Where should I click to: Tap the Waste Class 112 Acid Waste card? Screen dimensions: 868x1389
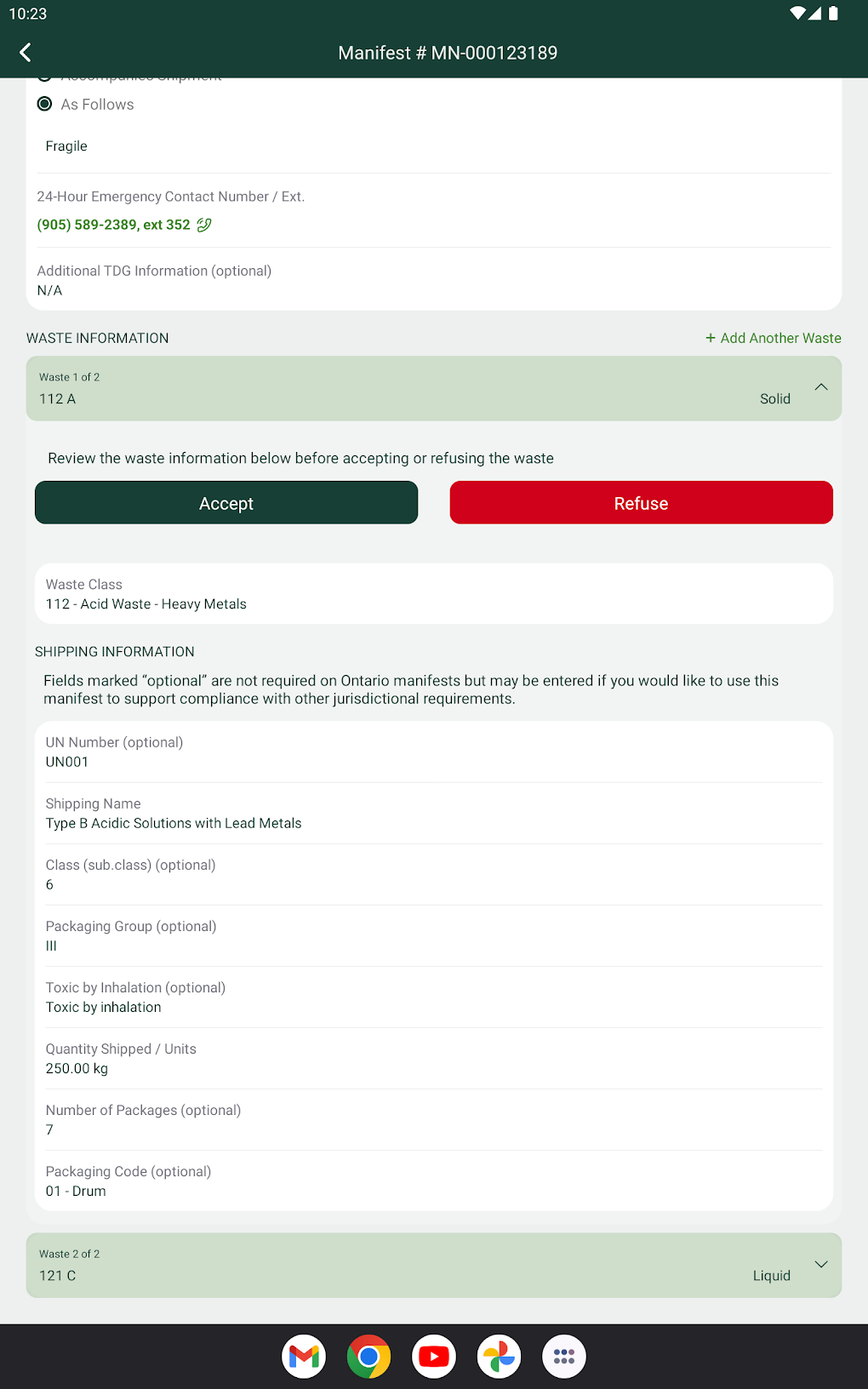click(433, 594)
